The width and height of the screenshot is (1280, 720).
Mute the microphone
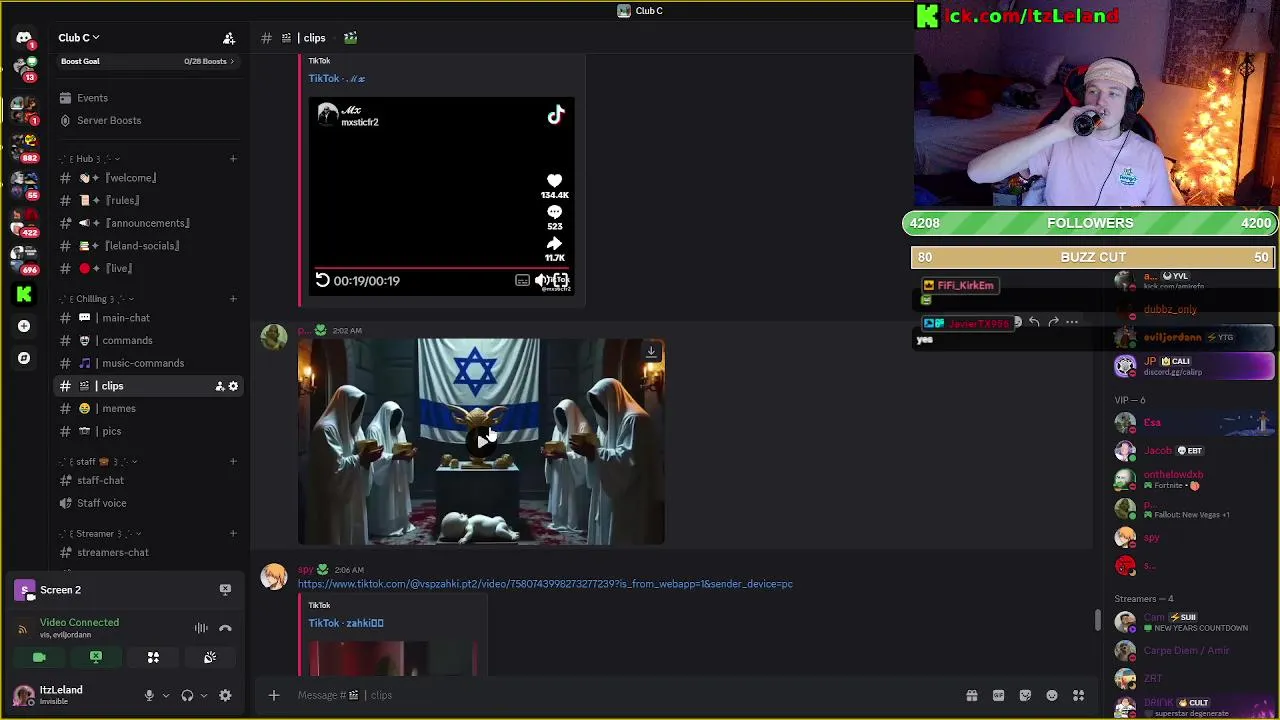(x=149, y=695)
